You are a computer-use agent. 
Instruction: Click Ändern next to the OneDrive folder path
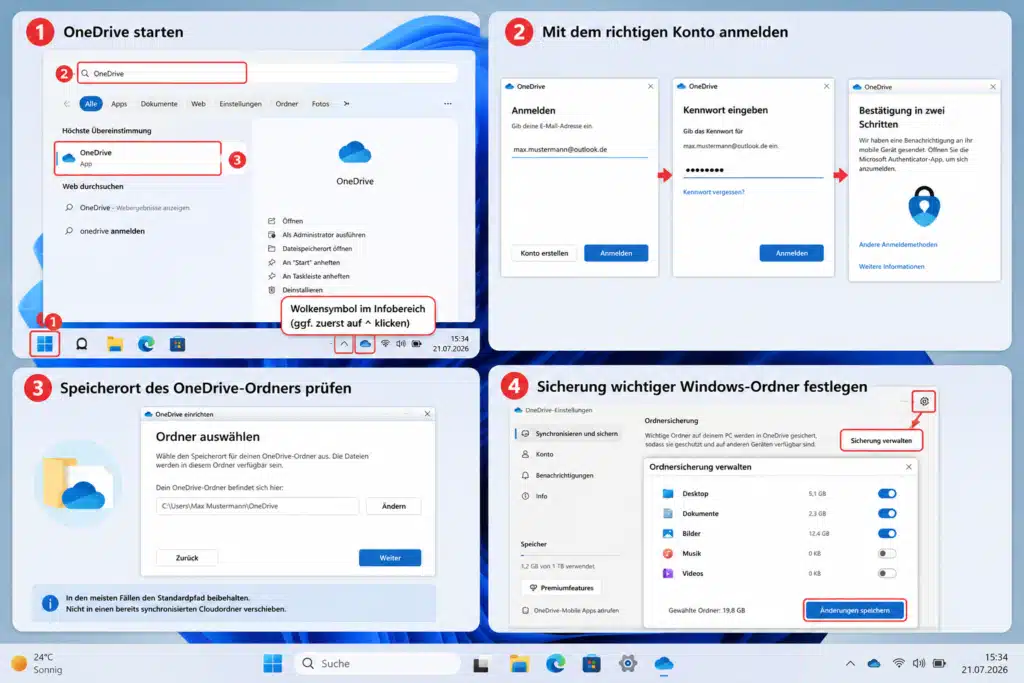[x=394, y=506]
